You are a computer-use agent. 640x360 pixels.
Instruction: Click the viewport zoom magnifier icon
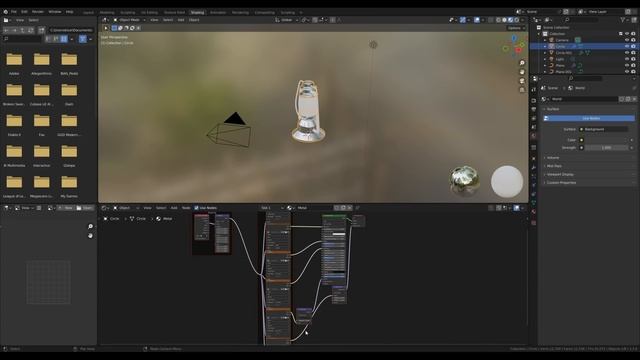tap(522, 63)
